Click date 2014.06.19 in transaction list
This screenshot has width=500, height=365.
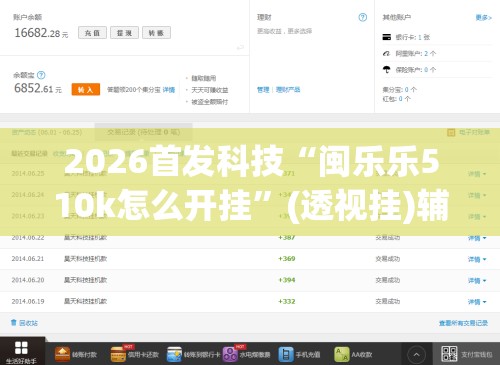pos(28,301)
